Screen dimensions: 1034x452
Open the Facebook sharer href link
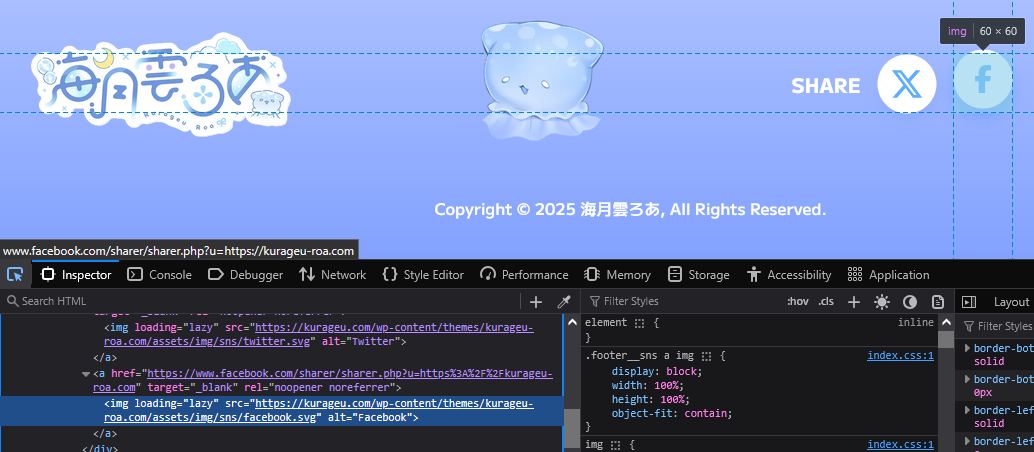[348, 380]
